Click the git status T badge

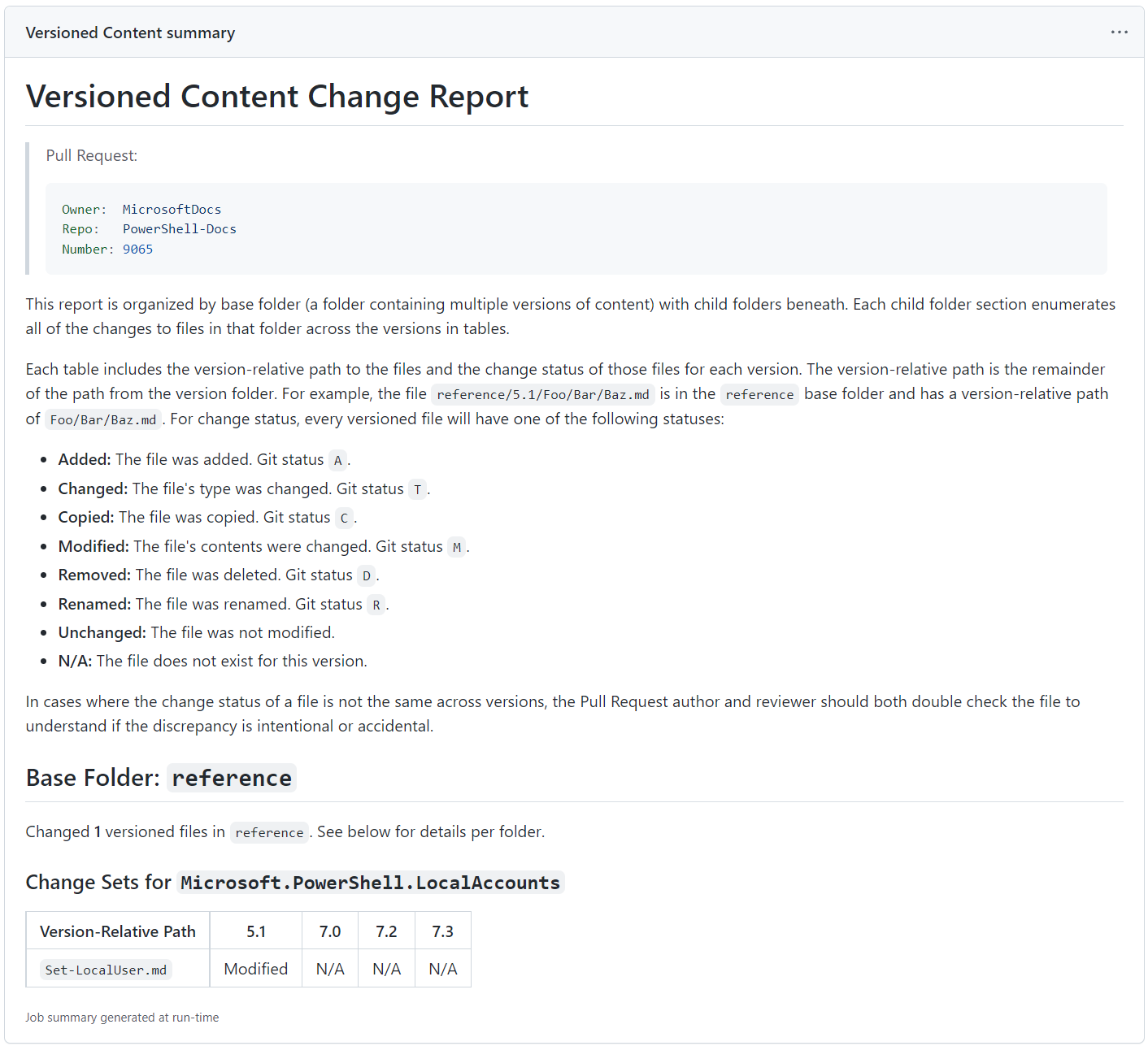pyautogui.click(x=417, y=489)
